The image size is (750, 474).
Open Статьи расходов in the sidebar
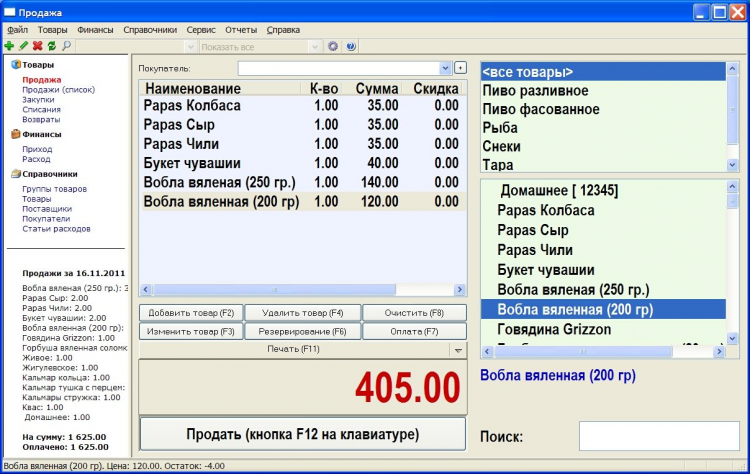tap(56, 229)
